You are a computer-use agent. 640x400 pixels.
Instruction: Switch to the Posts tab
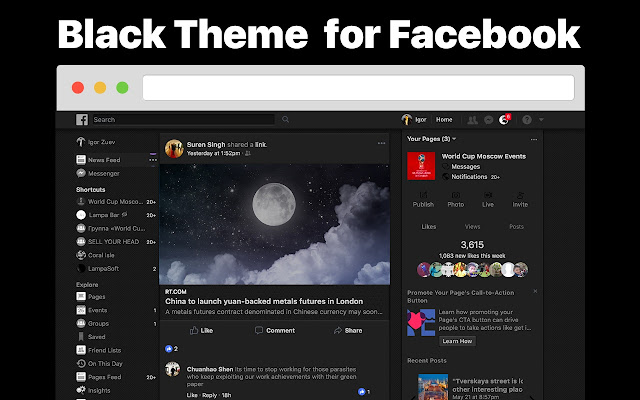[516, 227]
